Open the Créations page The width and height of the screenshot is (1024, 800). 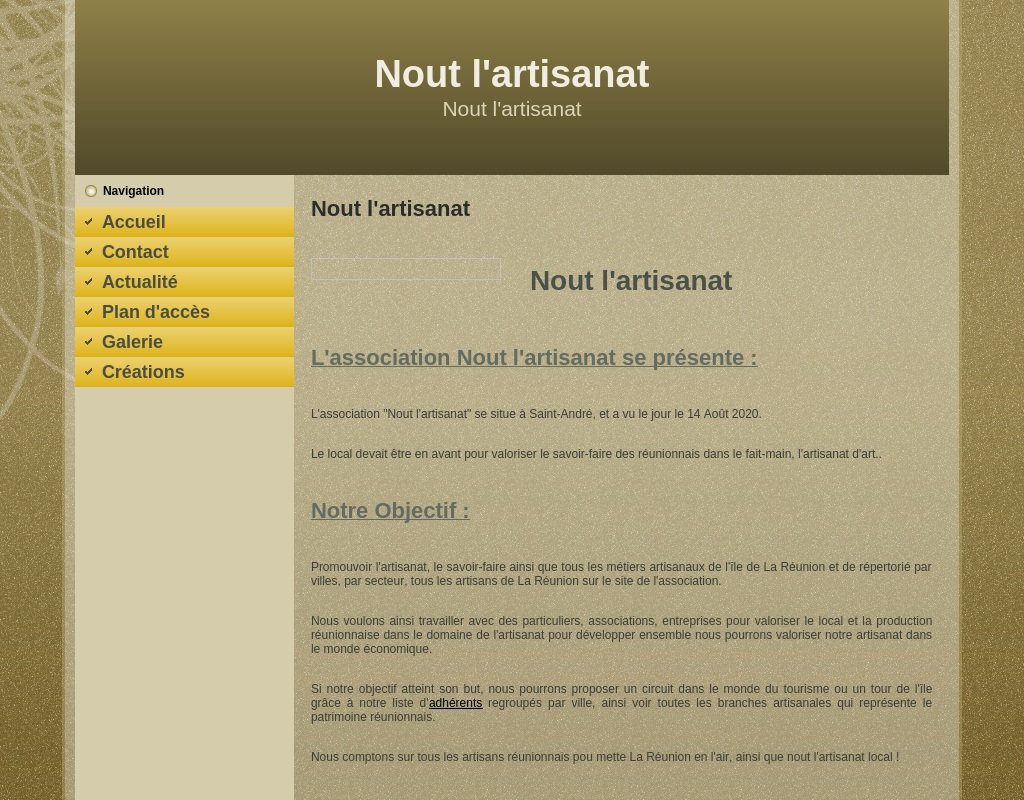184,372
